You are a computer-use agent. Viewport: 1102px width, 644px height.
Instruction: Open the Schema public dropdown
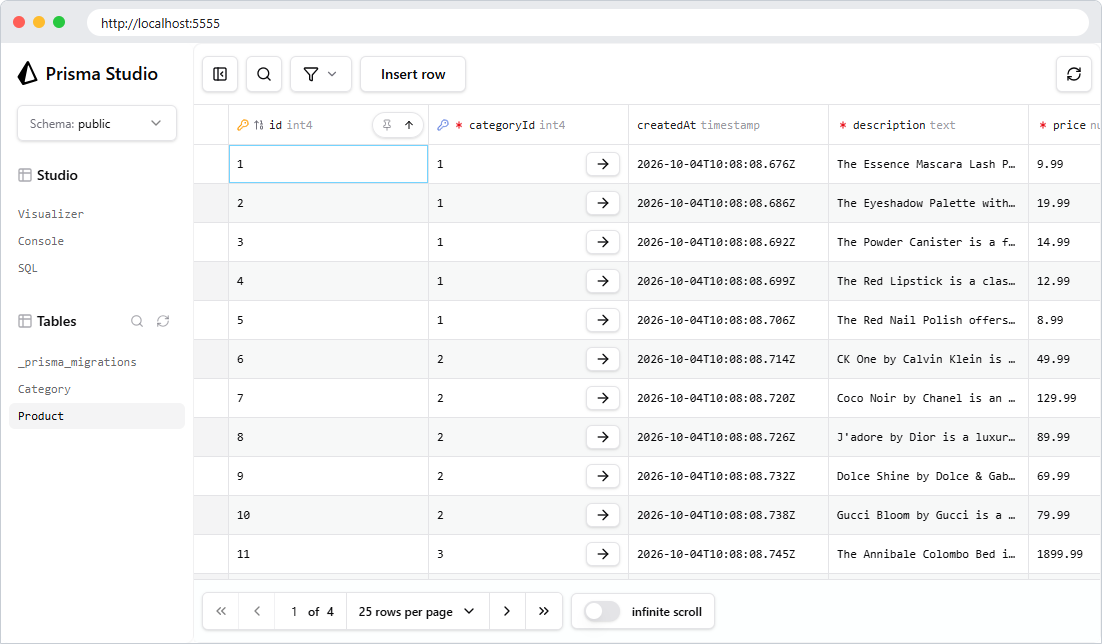coord(97,124)
